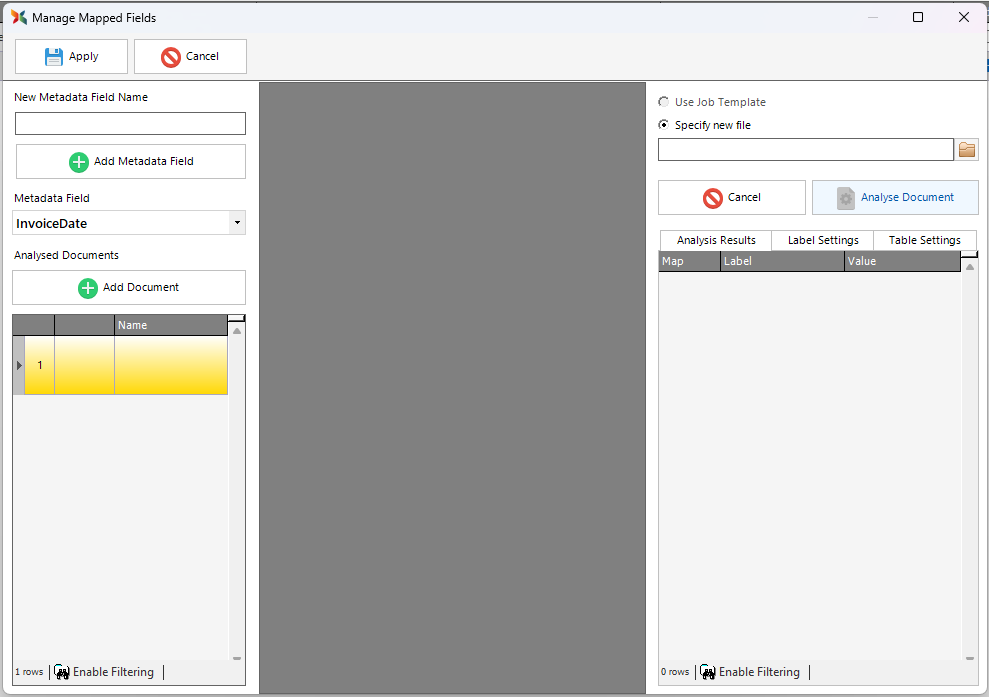The width and height of the screenshot is (989, 697).
Task: Open the folder browse icon beside file path
Action: [x=967, y=150]
